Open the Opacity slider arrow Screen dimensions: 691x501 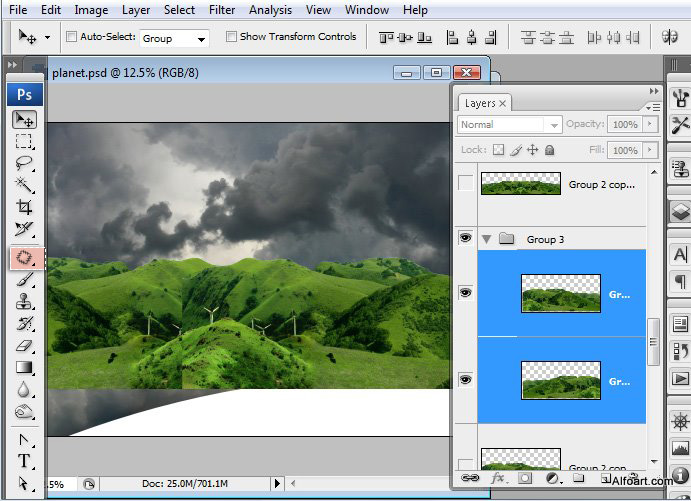coord(651,124)
